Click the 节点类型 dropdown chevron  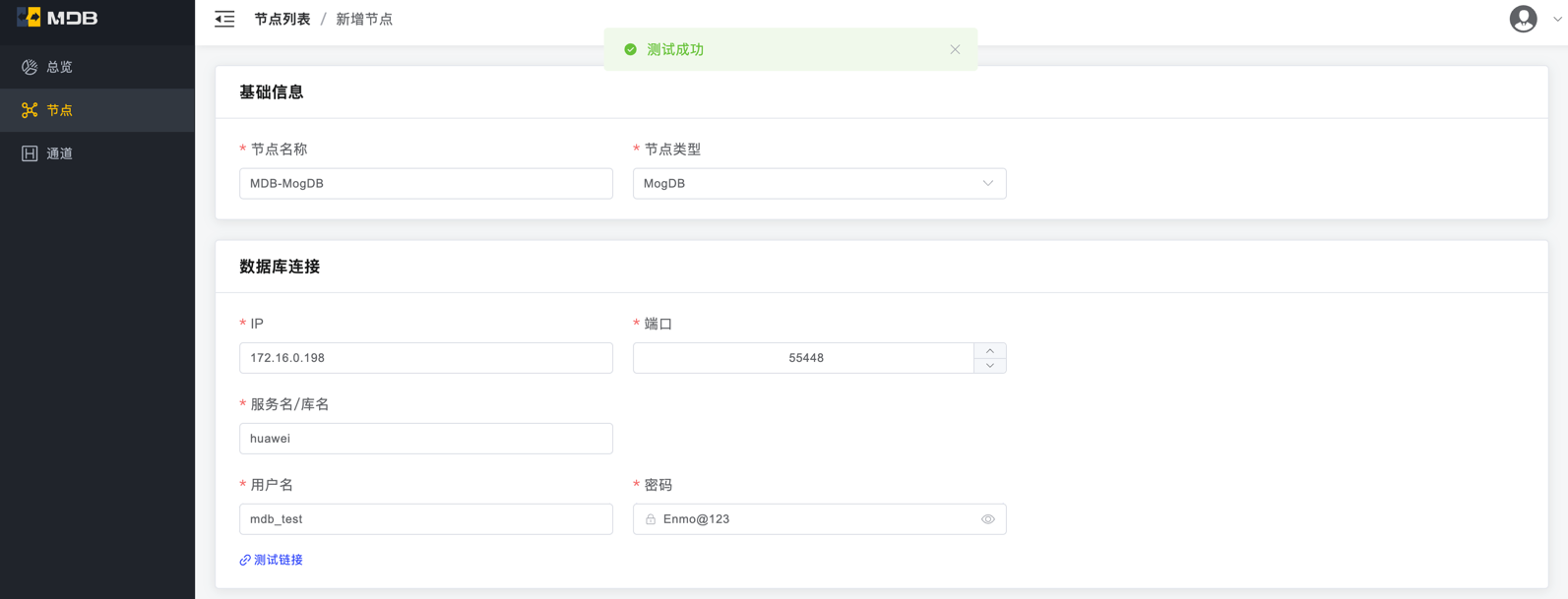(x=987, y=183)
